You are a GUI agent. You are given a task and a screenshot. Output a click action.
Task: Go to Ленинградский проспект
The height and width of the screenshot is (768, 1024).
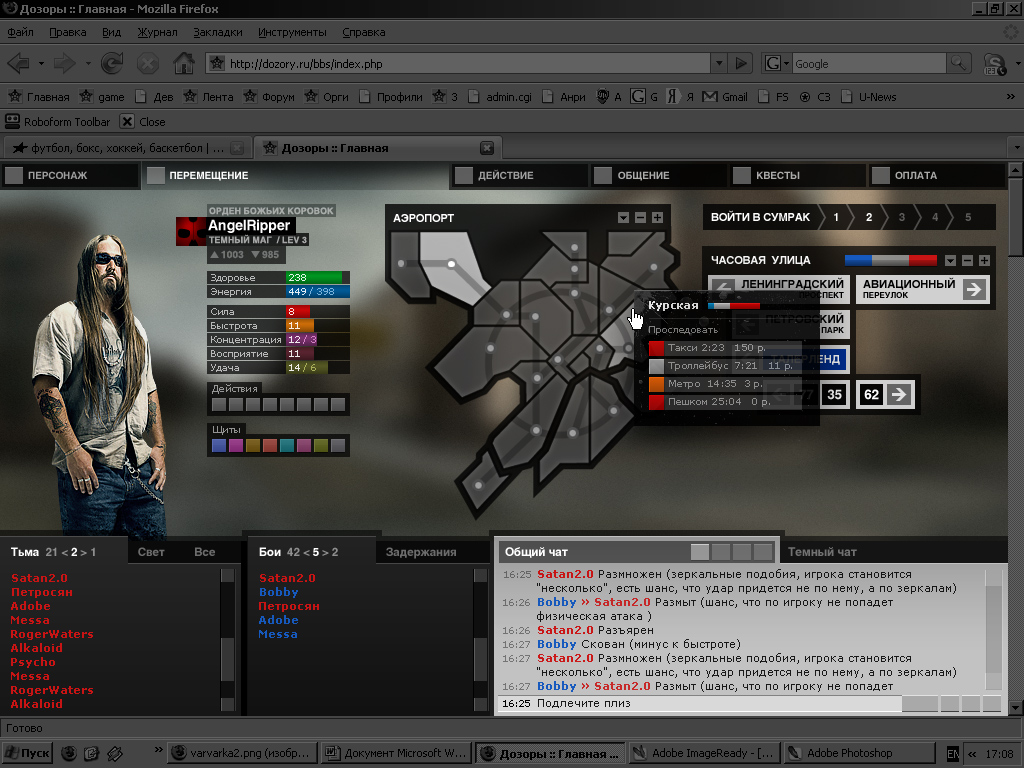[778, 289]
